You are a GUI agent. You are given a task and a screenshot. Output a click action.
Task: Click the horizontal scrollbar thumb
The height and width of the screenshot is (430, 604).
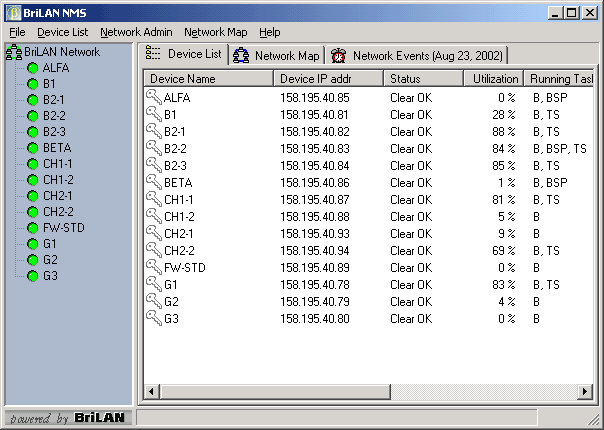click(275, 391)
